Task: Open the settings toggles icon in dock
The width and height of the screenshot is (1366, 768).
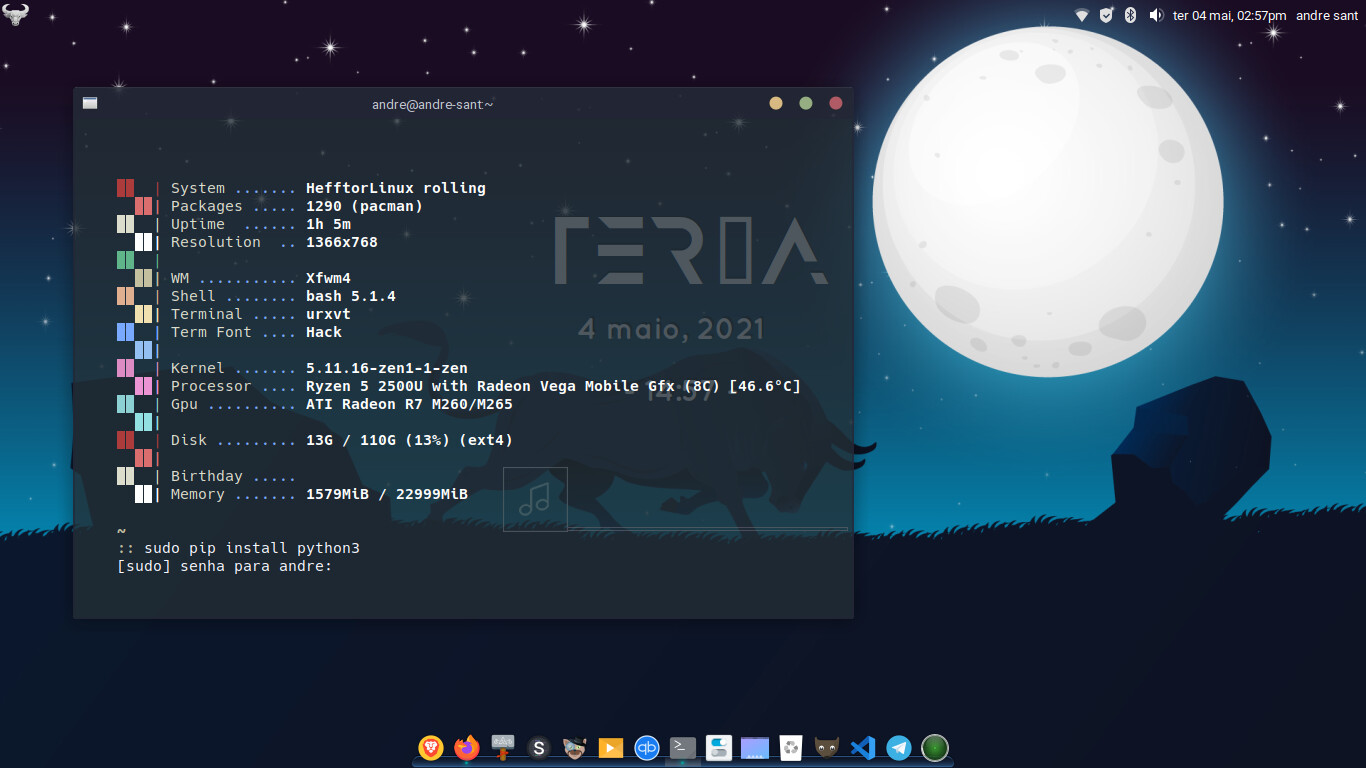Action: 719,747
